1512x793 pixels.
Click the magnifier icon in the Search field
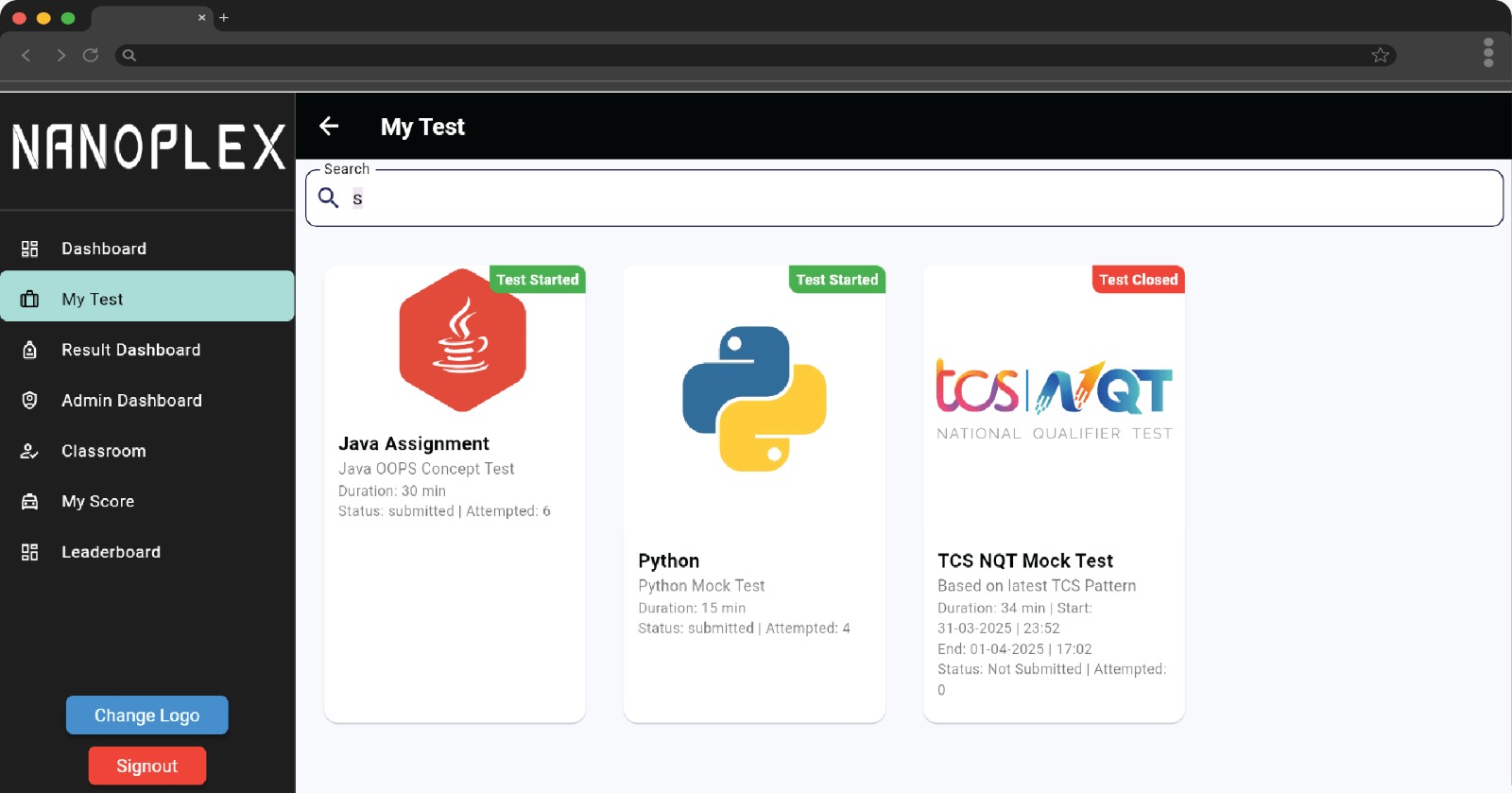point(328,198)
